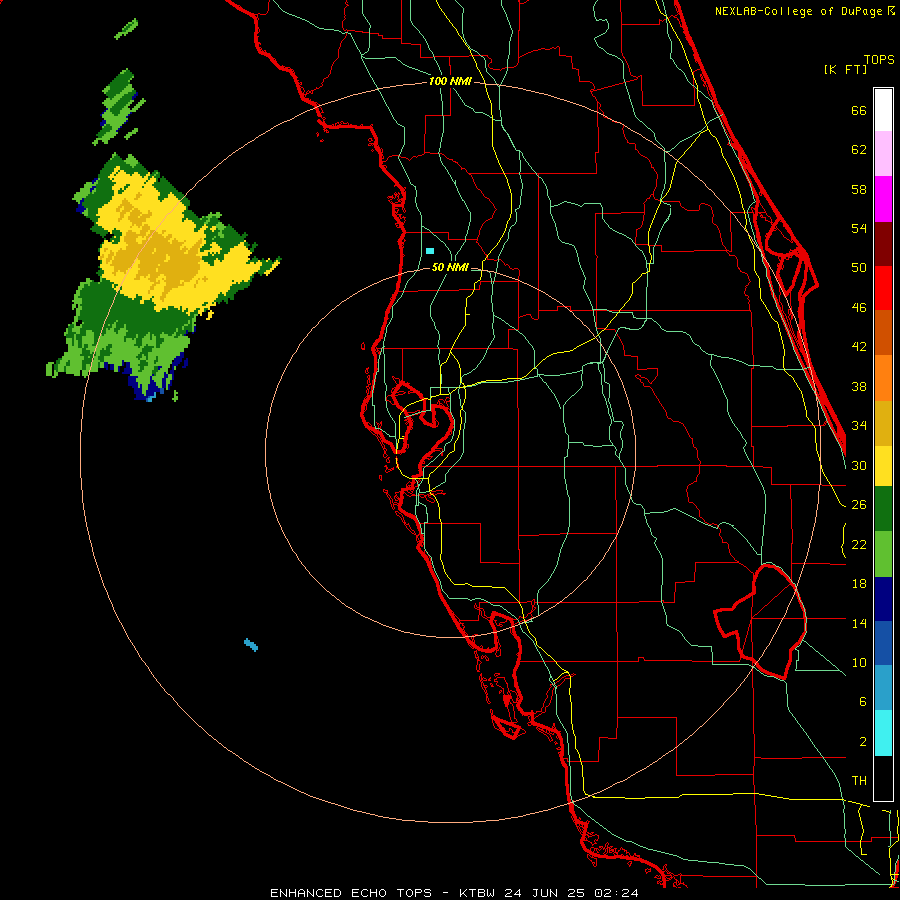Click the 34 legend value
The height and width of the screenshot is (900, 900).
pos(859,426)
